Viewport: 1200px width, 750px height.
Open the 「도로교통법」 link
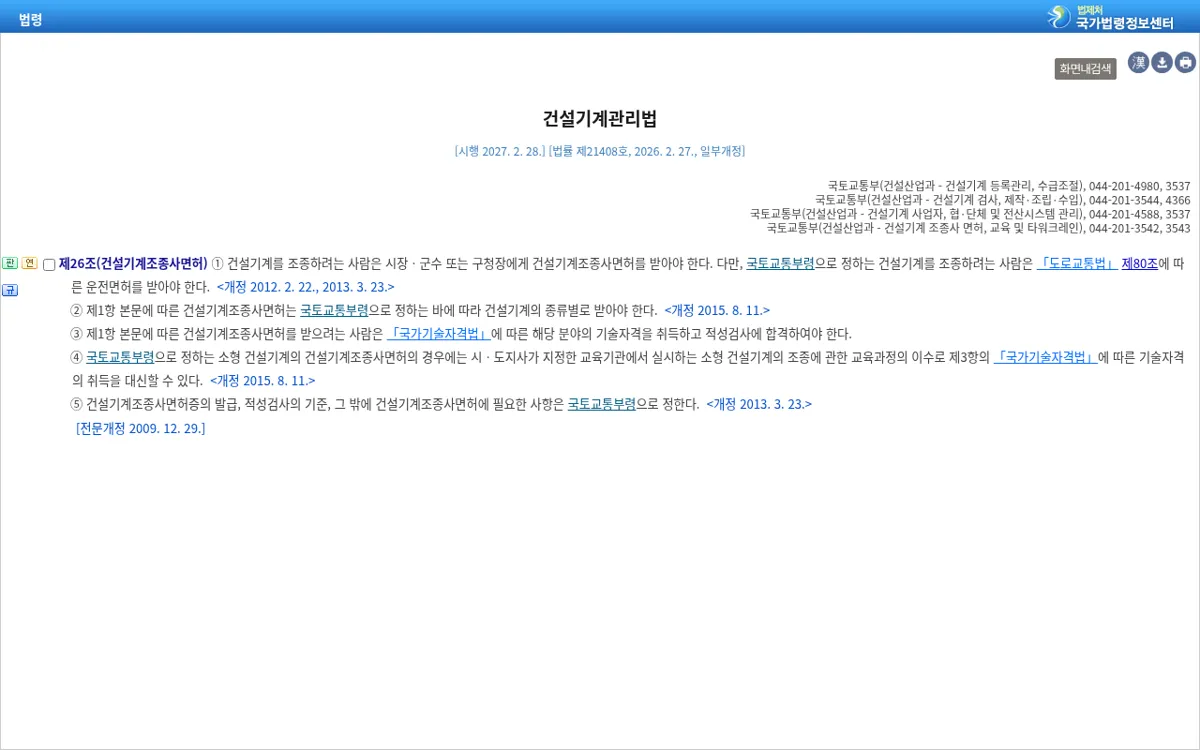coord(1077,264)
